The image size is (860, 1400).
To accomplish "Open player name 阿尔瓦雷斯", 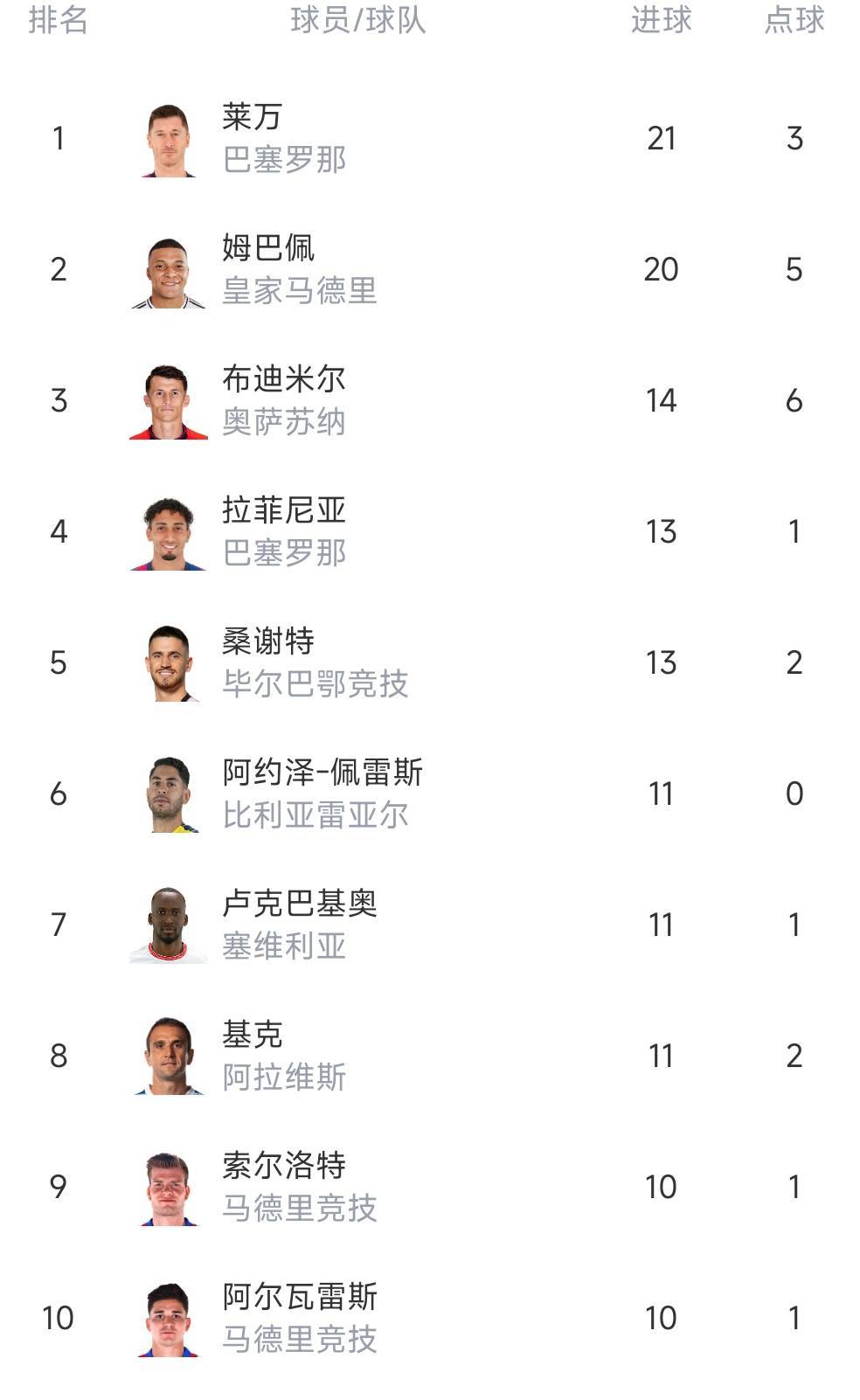I will point(300,1296).
